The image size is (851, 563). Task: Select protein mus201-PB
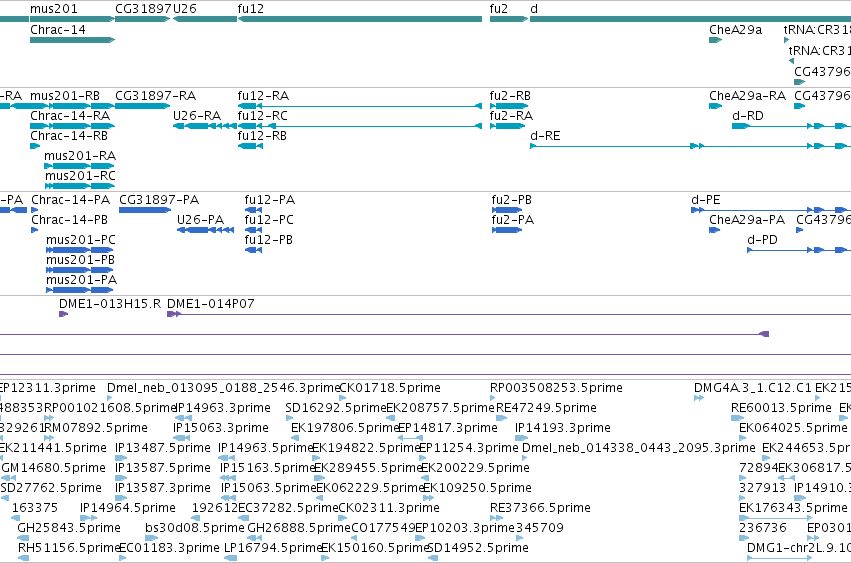click(80, 260)
